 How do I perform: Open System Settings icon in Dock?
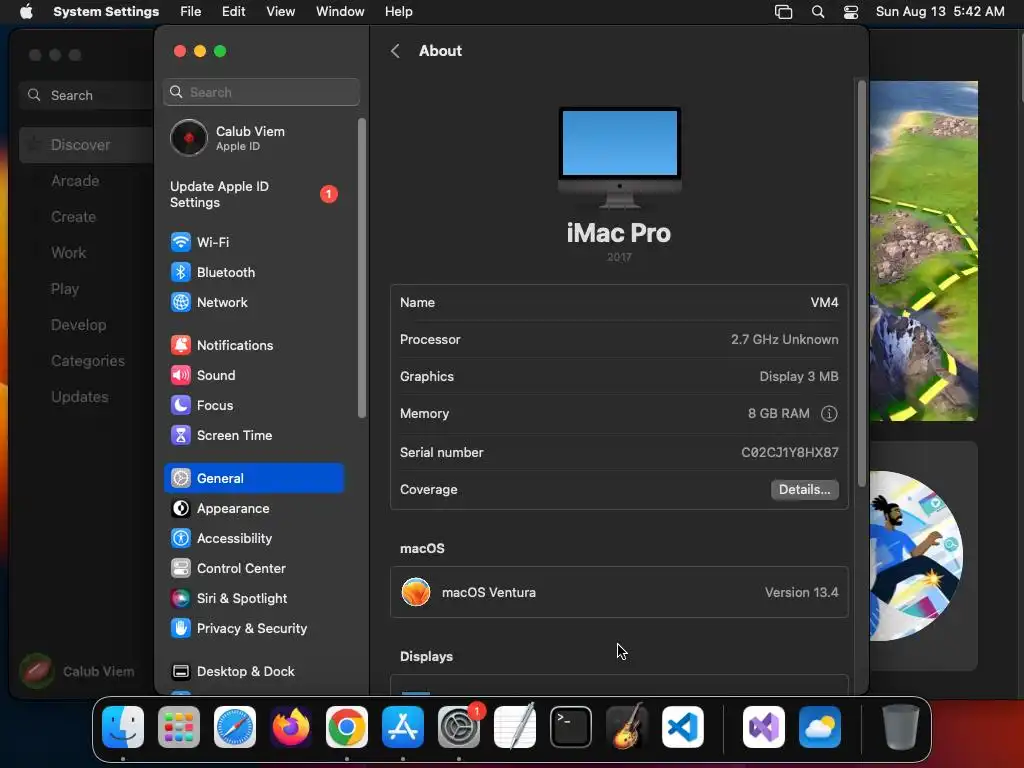pos(458,727)
